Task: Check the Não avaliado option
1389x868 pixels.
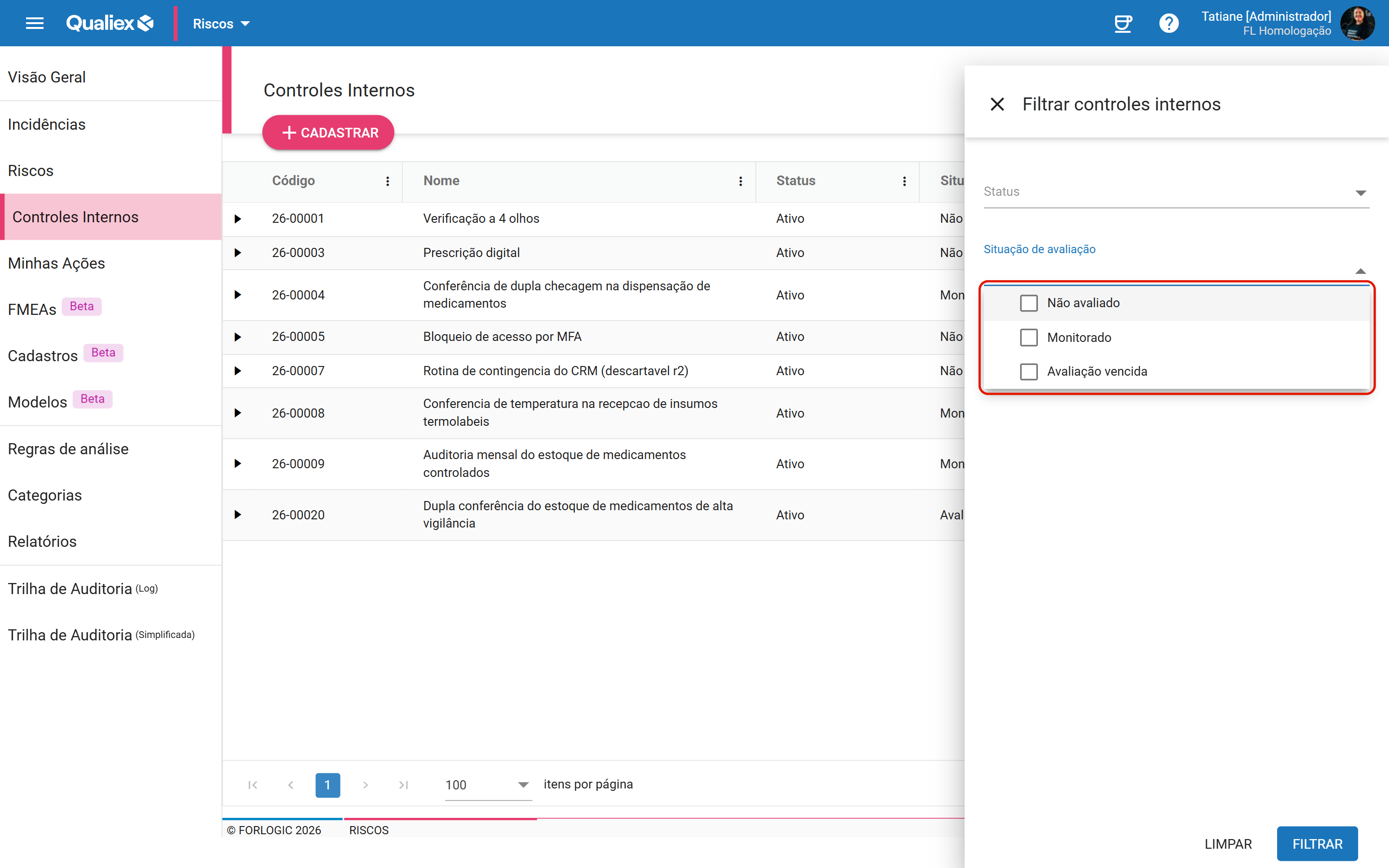Action: [x=1029, y=302]
